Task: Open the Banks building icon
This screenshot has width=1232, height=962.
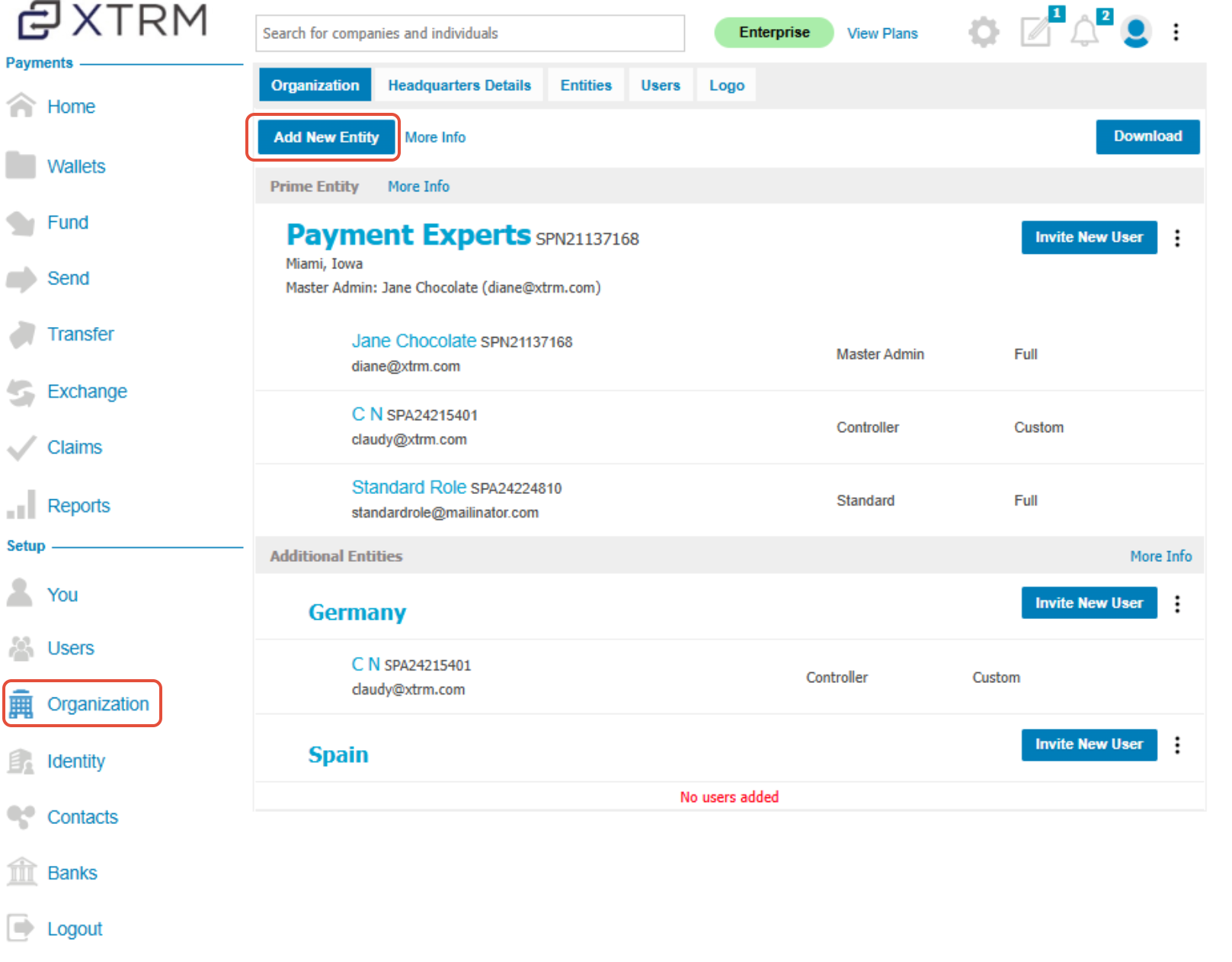Action: coord(21,872)
